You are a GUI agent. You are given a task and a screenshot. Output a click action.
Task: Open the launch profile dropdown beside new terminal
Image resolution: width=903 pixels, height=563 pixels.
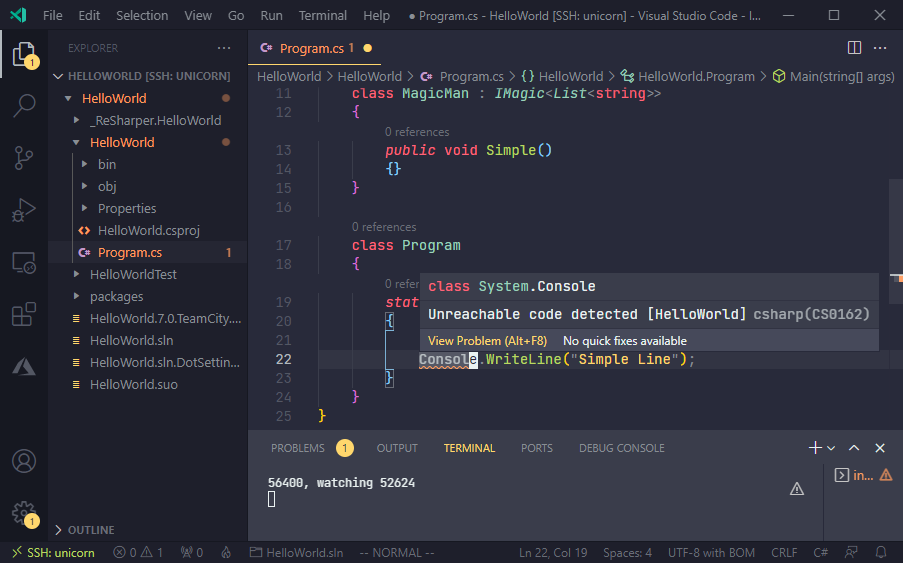coord(831,448)
